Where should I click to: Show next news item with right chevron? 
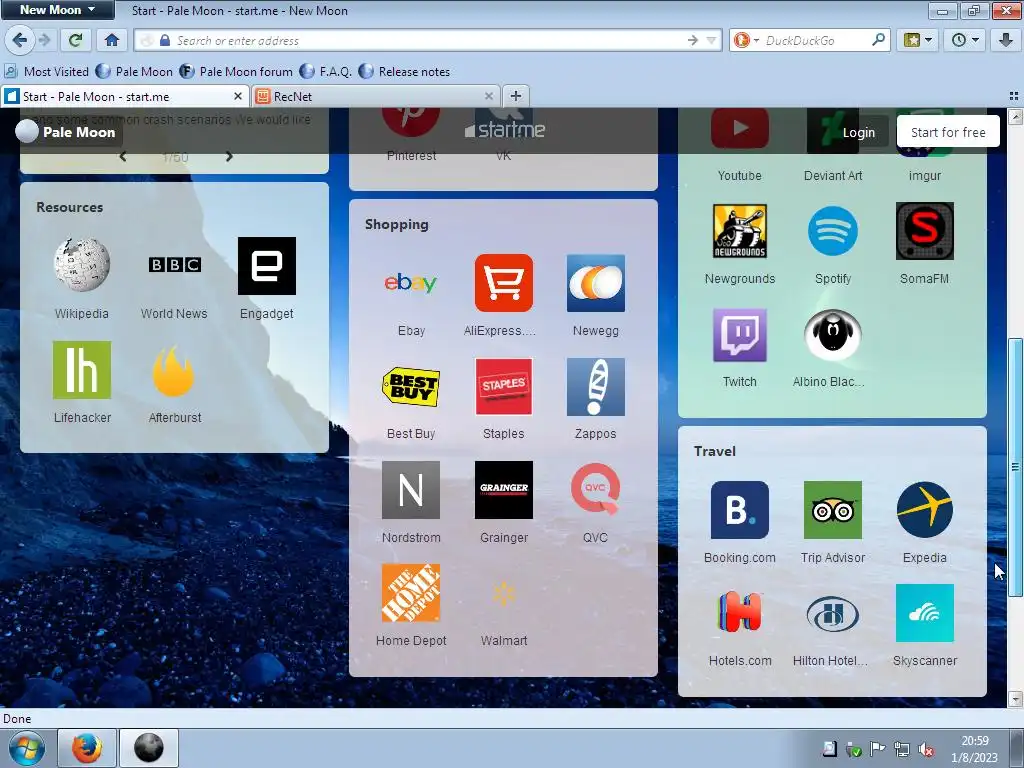click(229, 157)
